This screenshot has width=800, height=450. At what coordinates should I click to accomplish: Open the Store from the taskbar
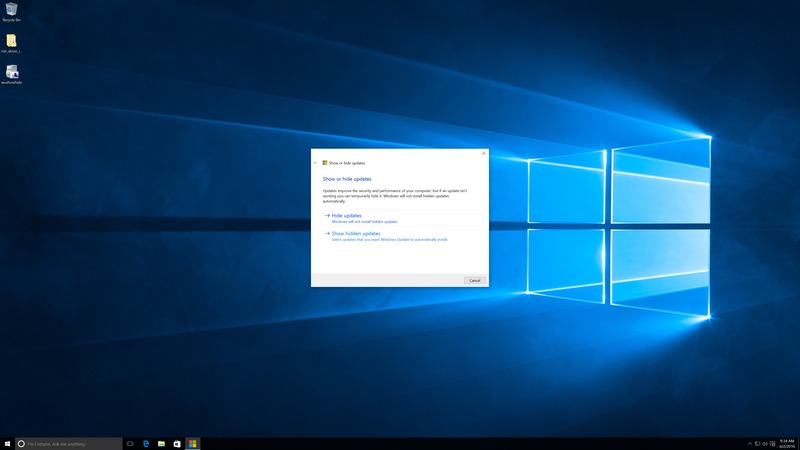click(x=177, y=443)
